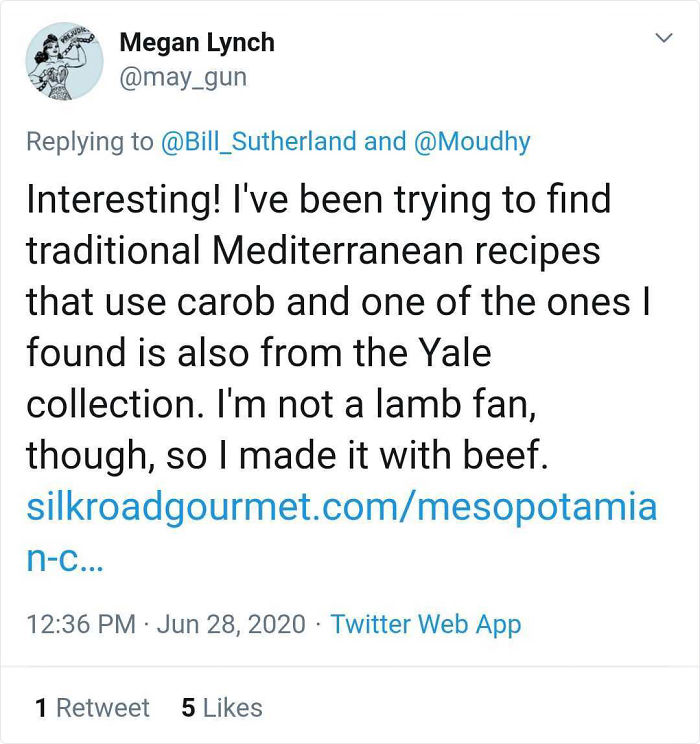Click the 12:36 PM timestamp
This screenshot has height=744, width=700.
(x=80, y=625)
